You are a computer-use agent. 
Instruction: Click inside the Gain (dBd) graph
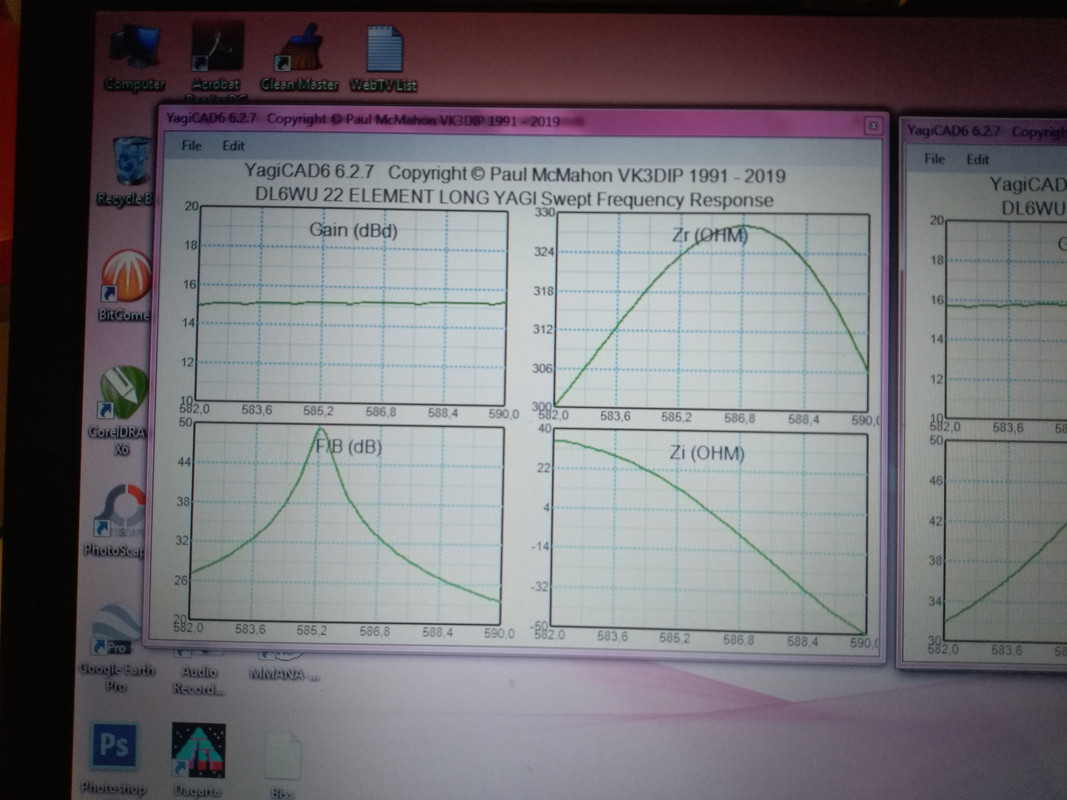[x=351, y=307]
